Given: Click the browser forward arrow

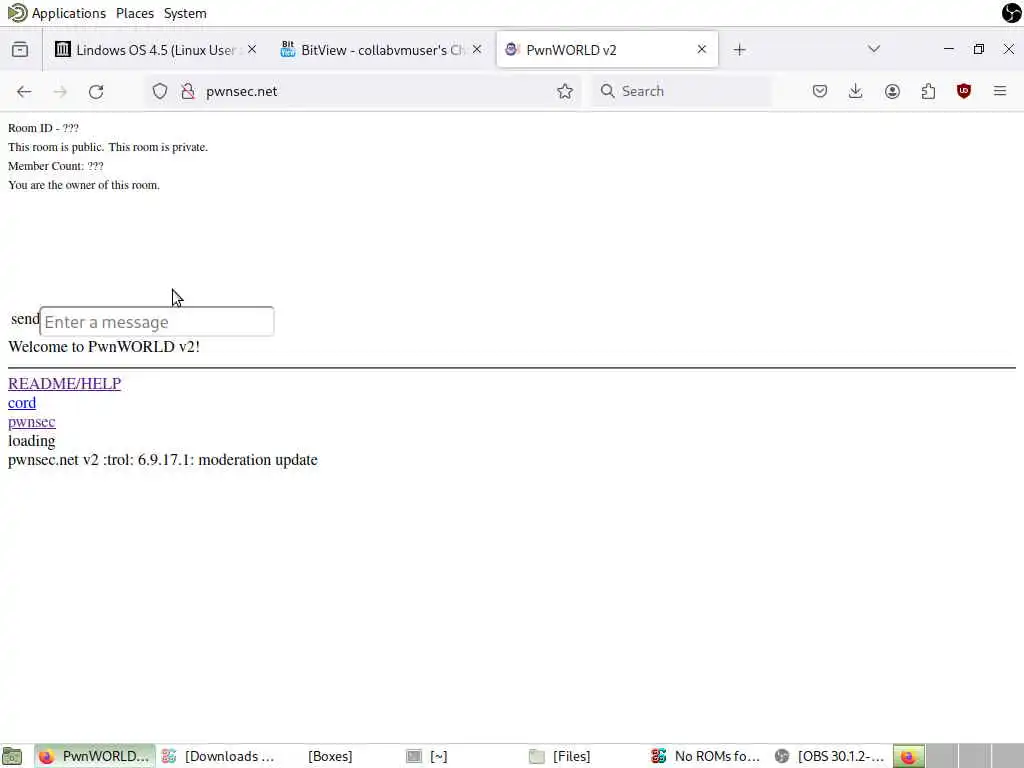Looking at the screenshot, I should 60,91.
